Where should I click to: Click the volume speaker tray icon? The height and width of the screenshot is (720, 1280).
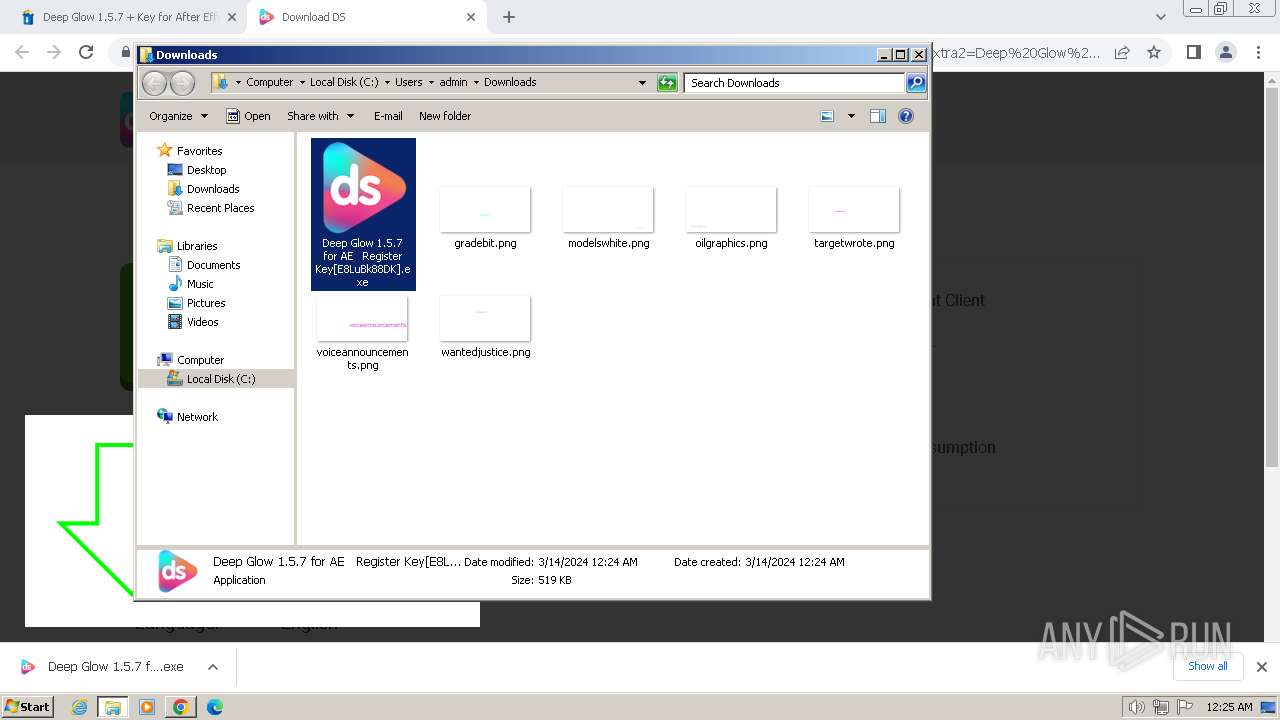pyautogui.click(x=1136, y=707)
